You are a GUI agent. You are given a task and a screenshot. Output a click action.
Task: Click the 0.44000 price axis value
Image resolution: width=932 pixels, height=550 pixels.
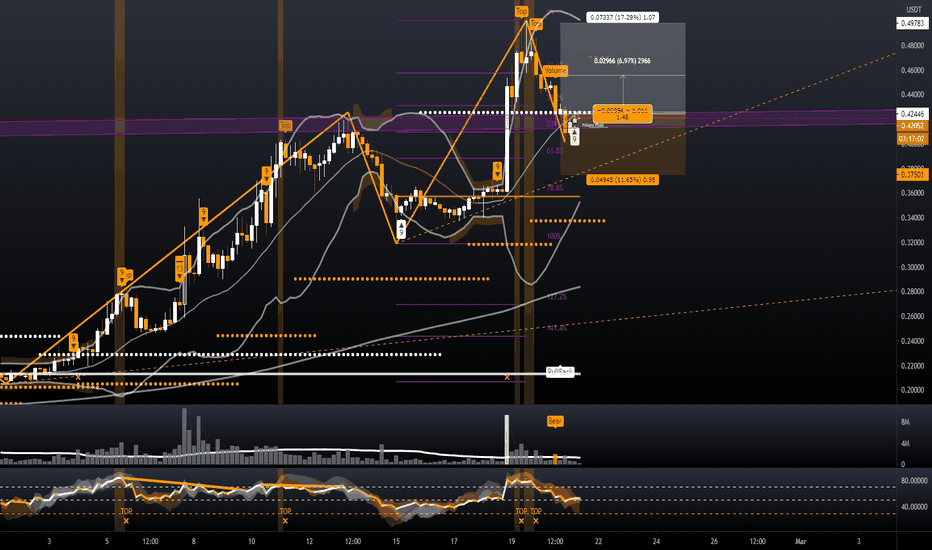(912, 95)
